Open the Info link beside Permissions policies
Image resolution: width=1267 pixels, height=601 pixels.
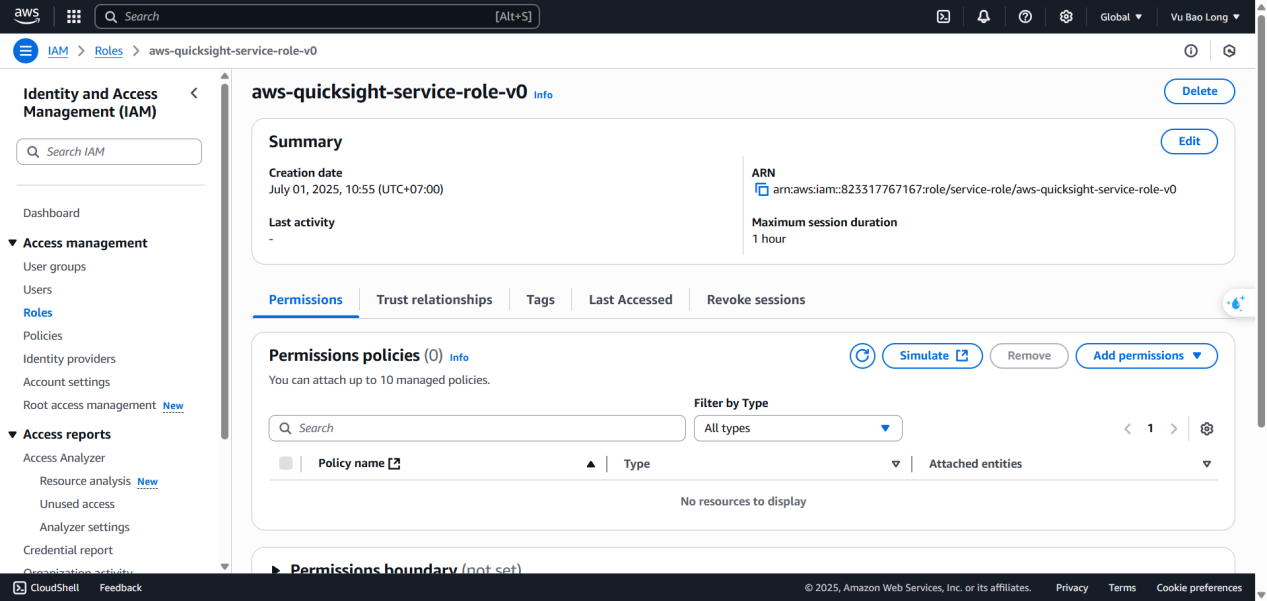[459, 357]
